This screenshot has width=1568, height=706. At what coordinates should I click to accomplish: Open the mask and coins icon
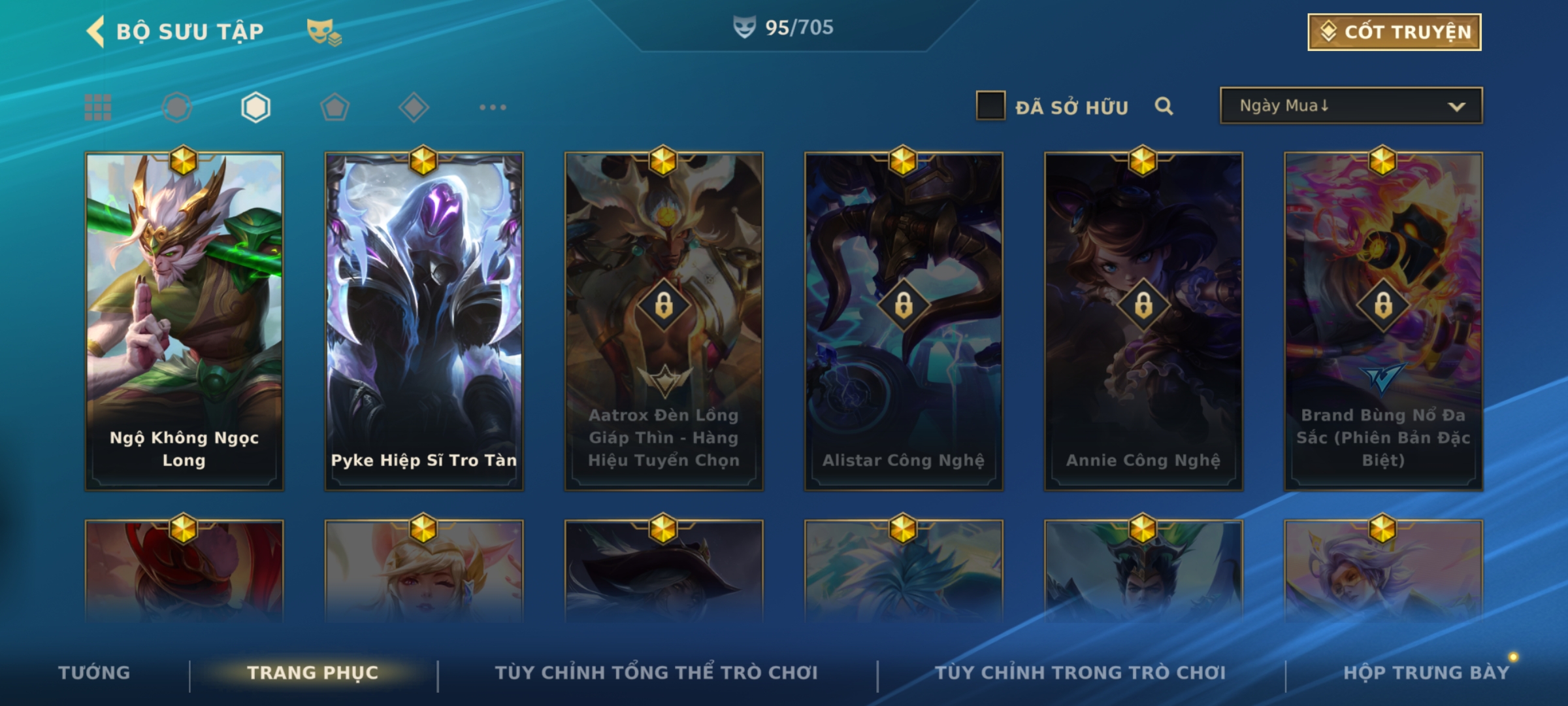[x=324, y=32]
